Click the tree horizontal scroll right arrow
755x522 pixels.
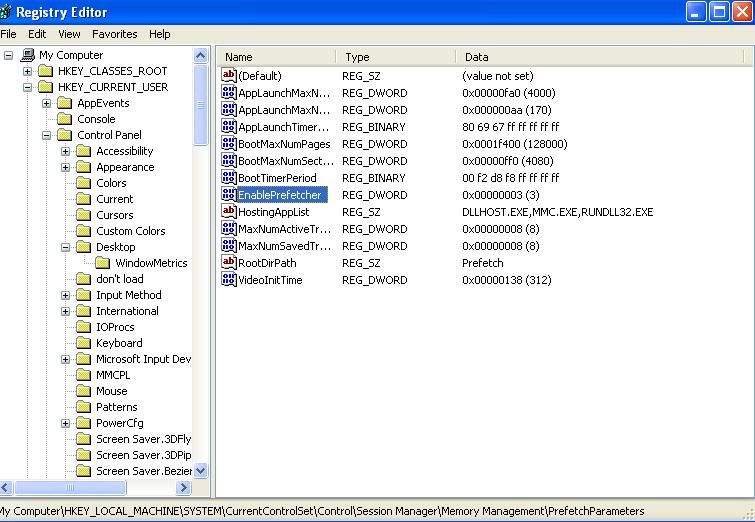183,488
